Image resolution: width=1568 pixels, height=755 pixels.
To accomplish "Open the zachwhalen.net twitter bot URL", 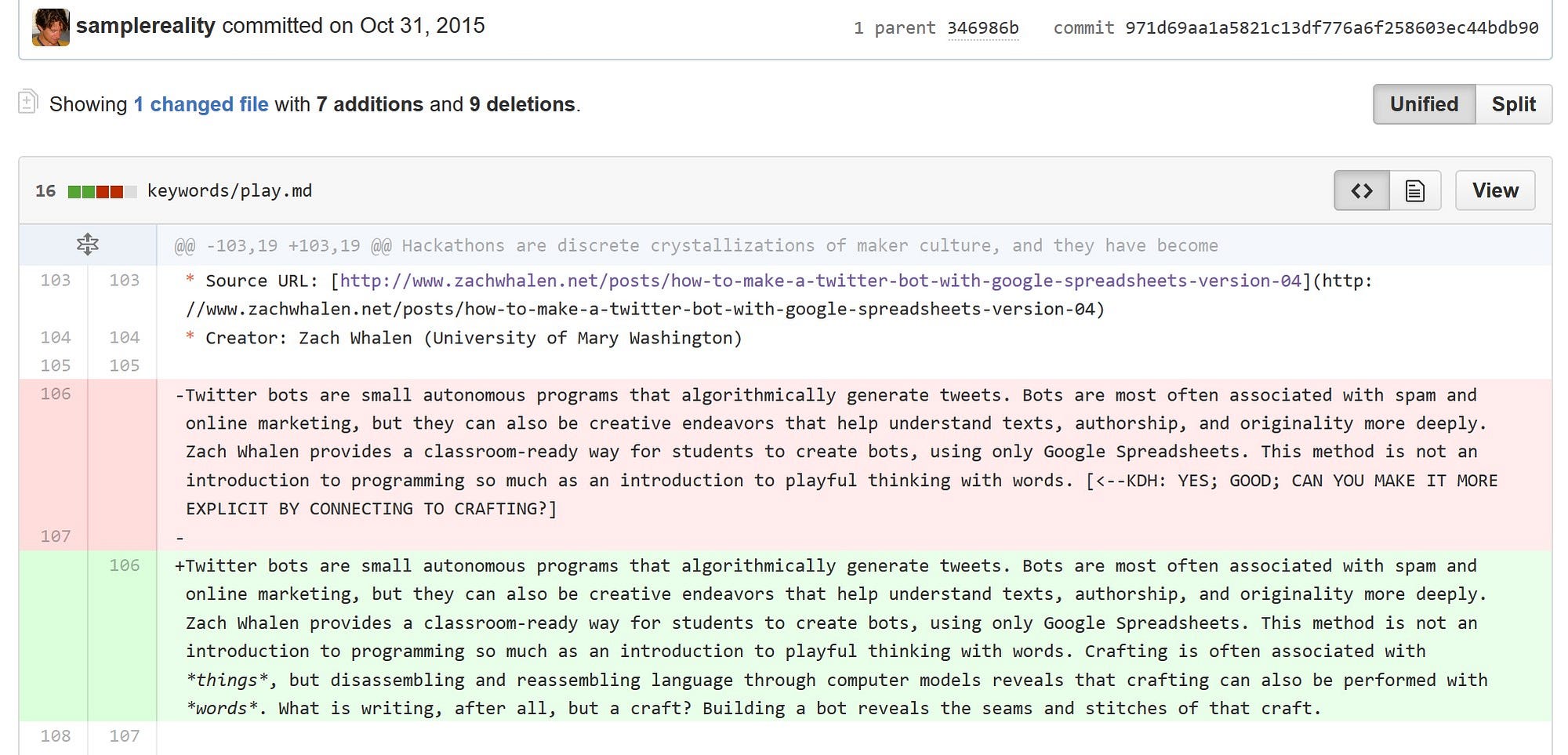I will [821, 281].
